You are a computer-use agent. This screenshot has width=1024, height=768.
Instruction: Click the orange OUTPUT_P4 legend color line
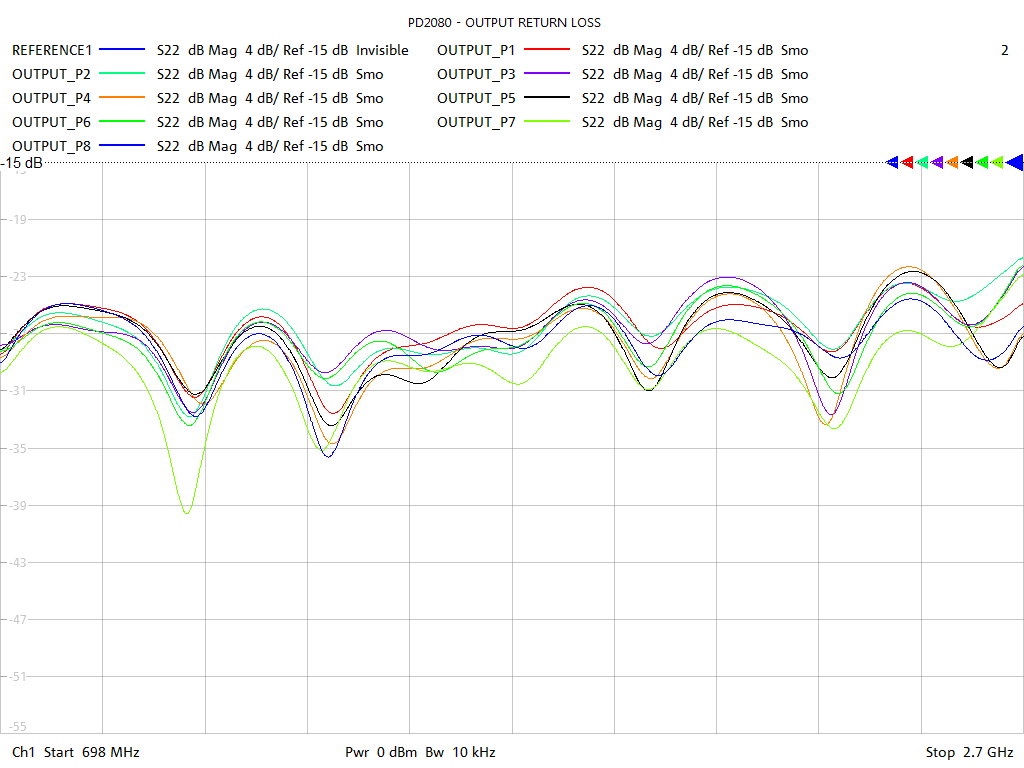point(121,98)
